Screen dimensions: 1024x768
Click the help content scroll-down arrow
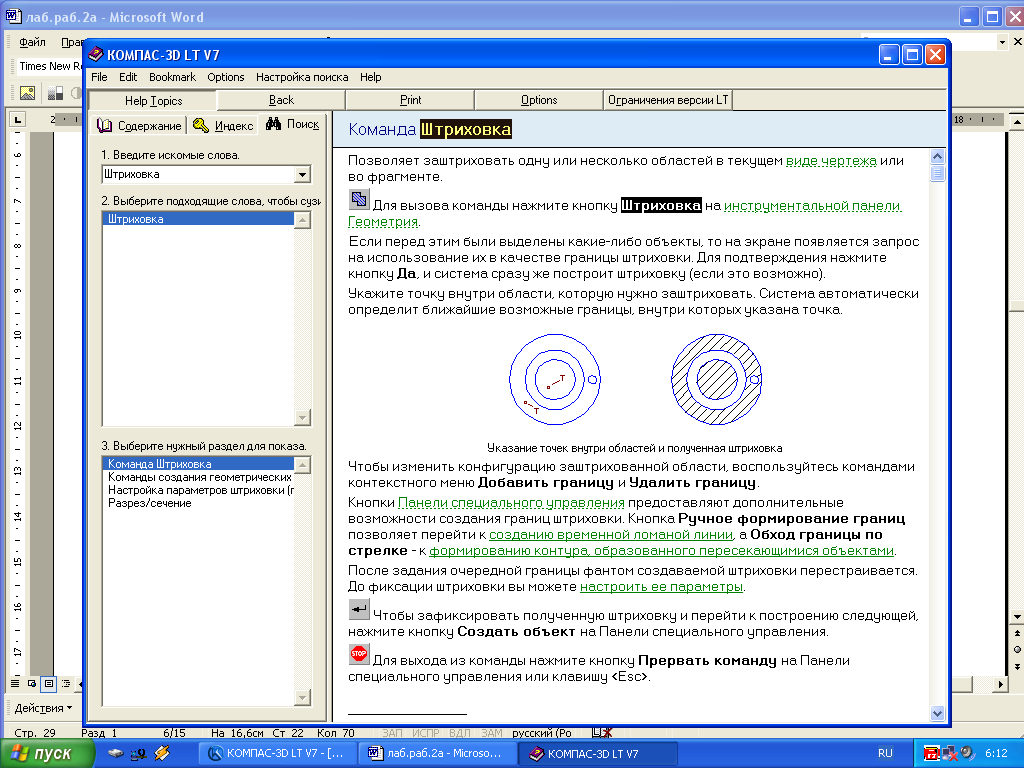point(937,714)
